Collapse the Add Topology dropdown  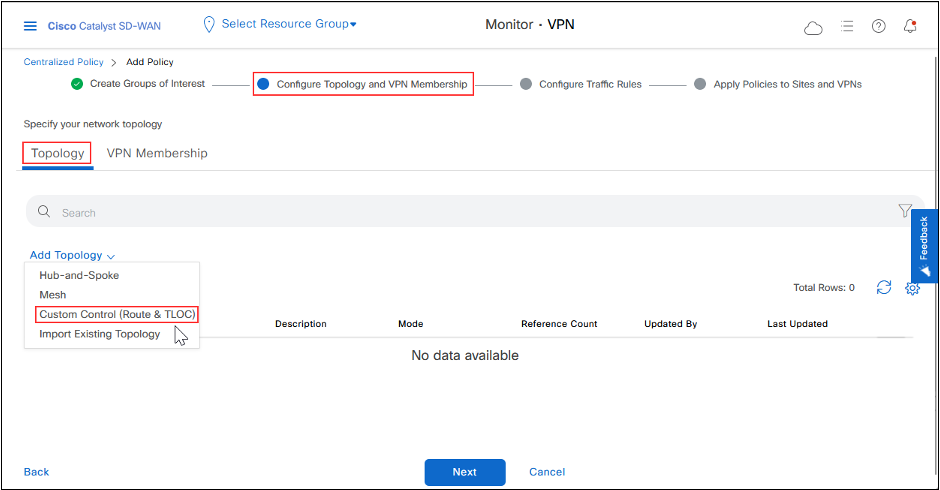click(72, 255)
